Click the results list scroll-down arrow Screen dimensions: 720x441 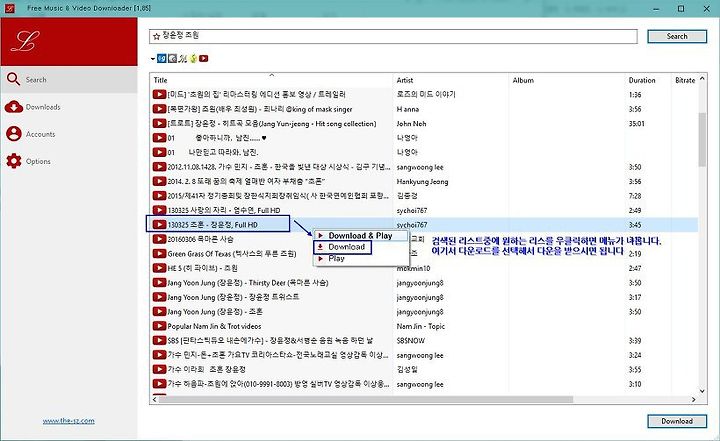click(702, 391)
